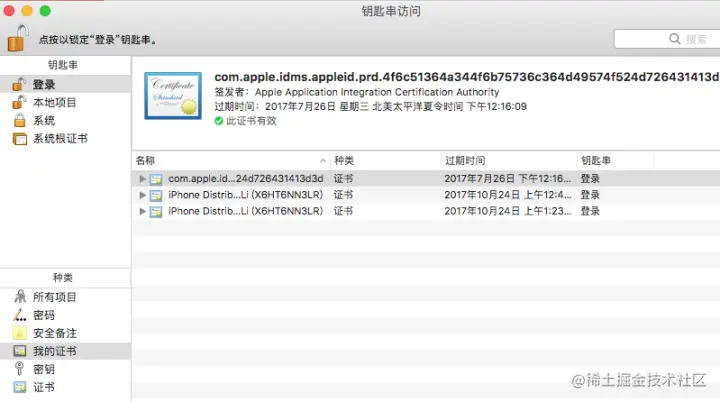Click the certificate title com.apple.idms.appleid.prd
The width and height of the screenshot is (720, 402).
click(x=467, y=77)
